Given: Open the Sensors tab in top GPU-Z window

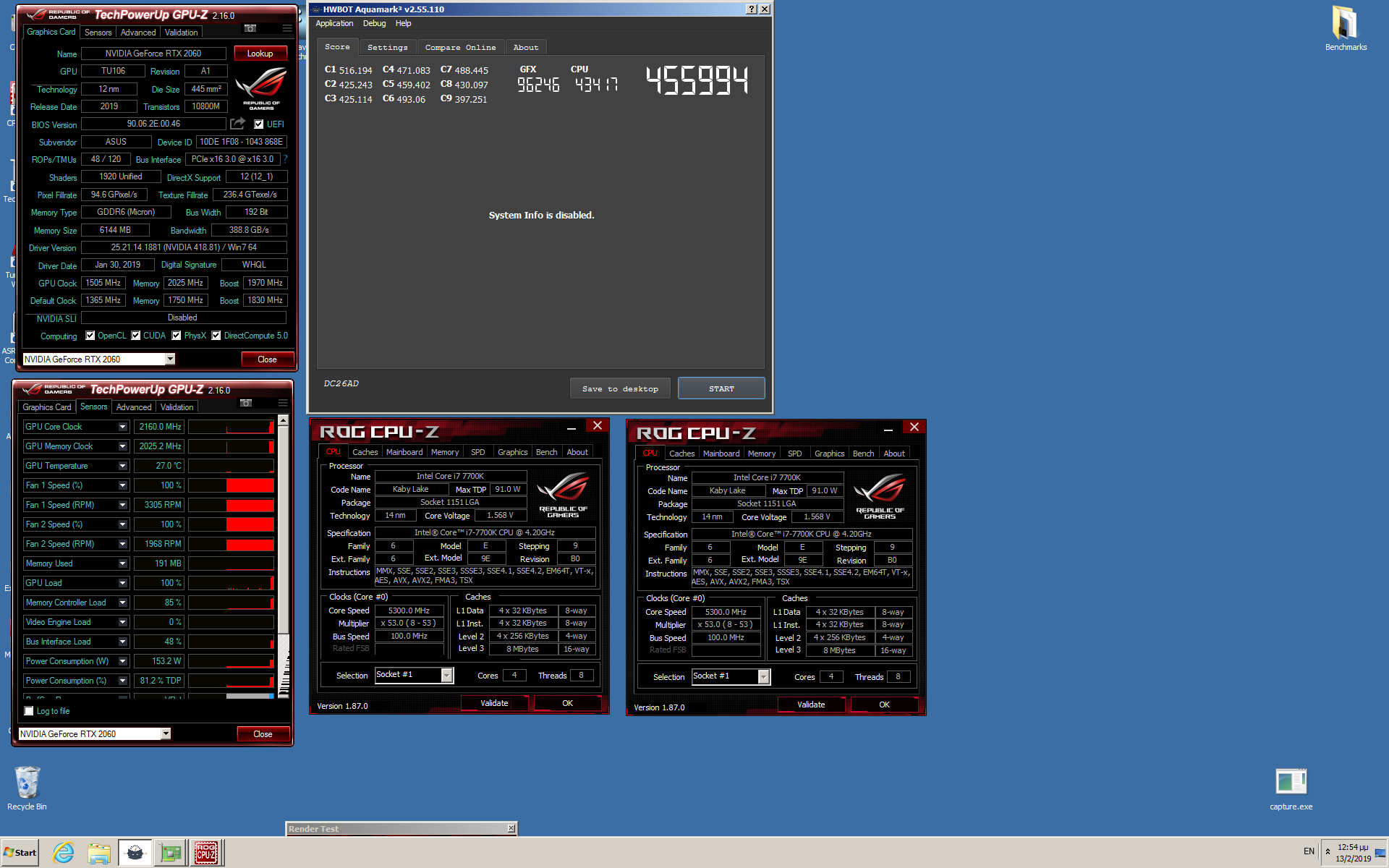Looking at the screenshot, I should coord(98,33).
